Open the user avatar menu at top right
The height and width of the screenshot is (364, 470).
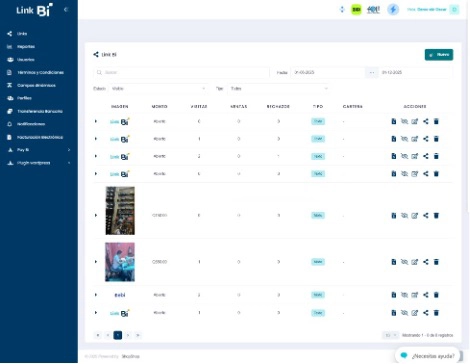(454, 9)
